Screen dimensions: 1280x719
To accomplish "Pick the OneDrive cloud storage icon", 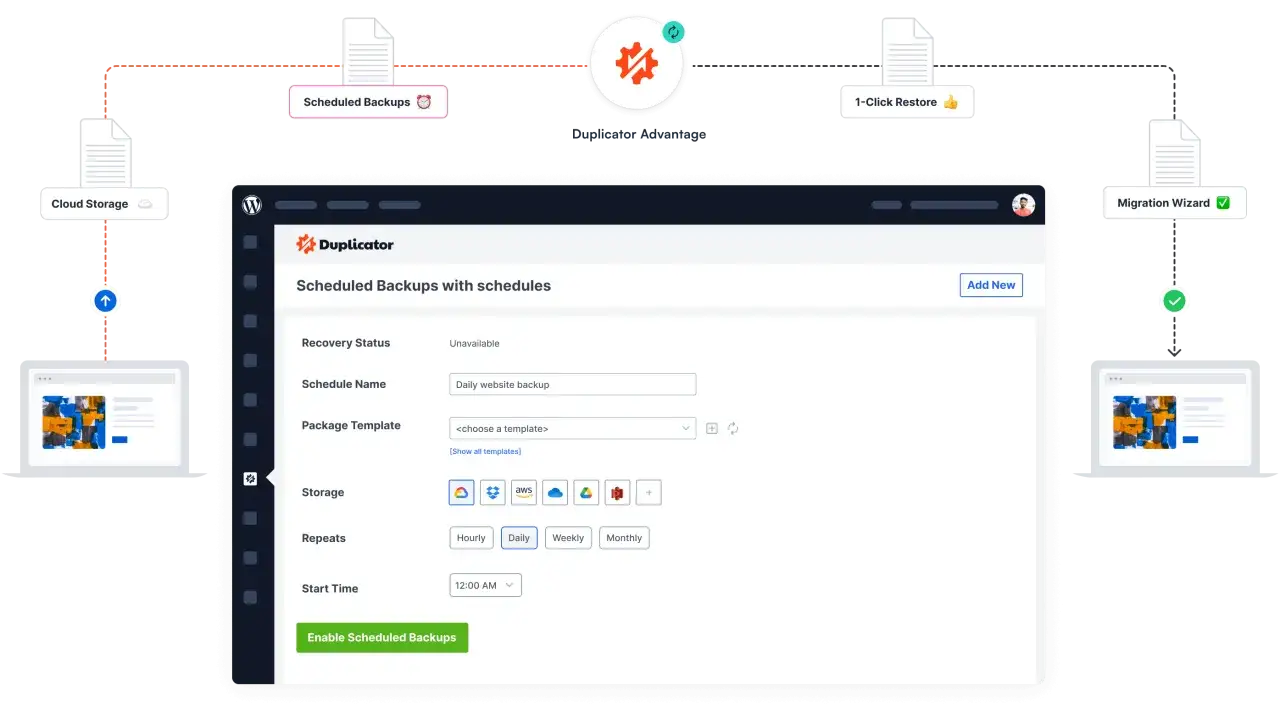I will (555, 492).
